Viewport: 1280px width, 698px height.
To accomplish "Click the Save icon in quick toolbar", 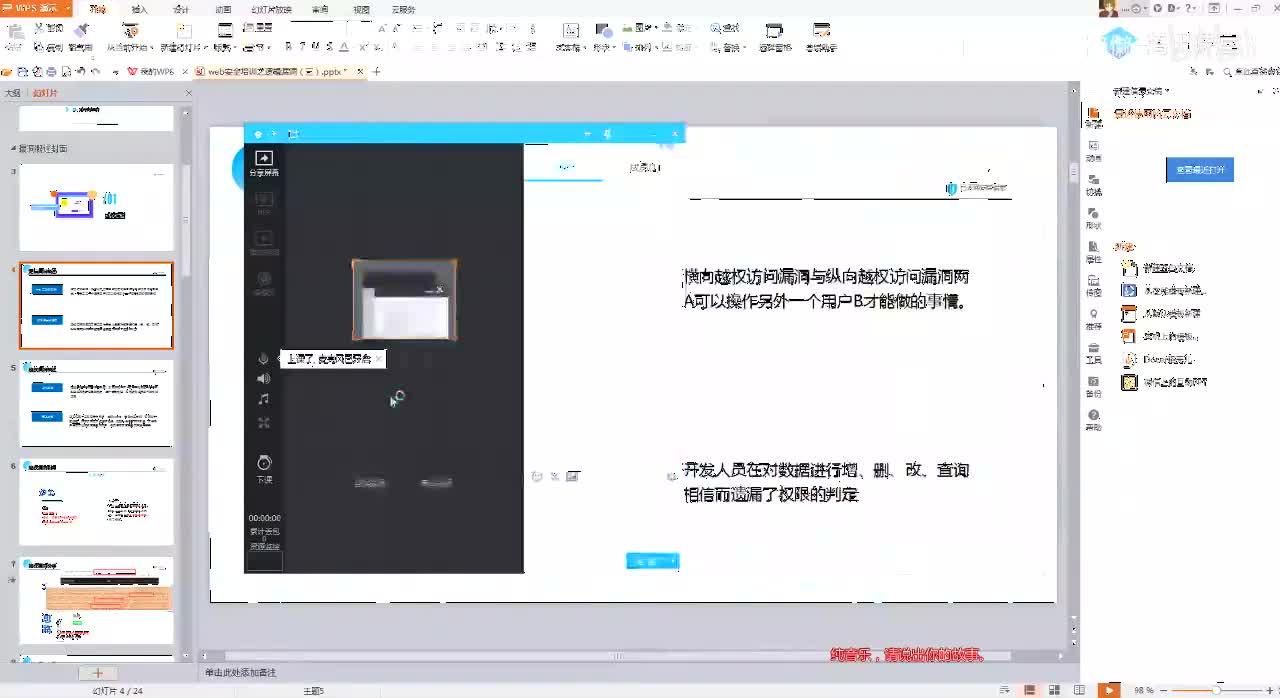I will (22, 72).
